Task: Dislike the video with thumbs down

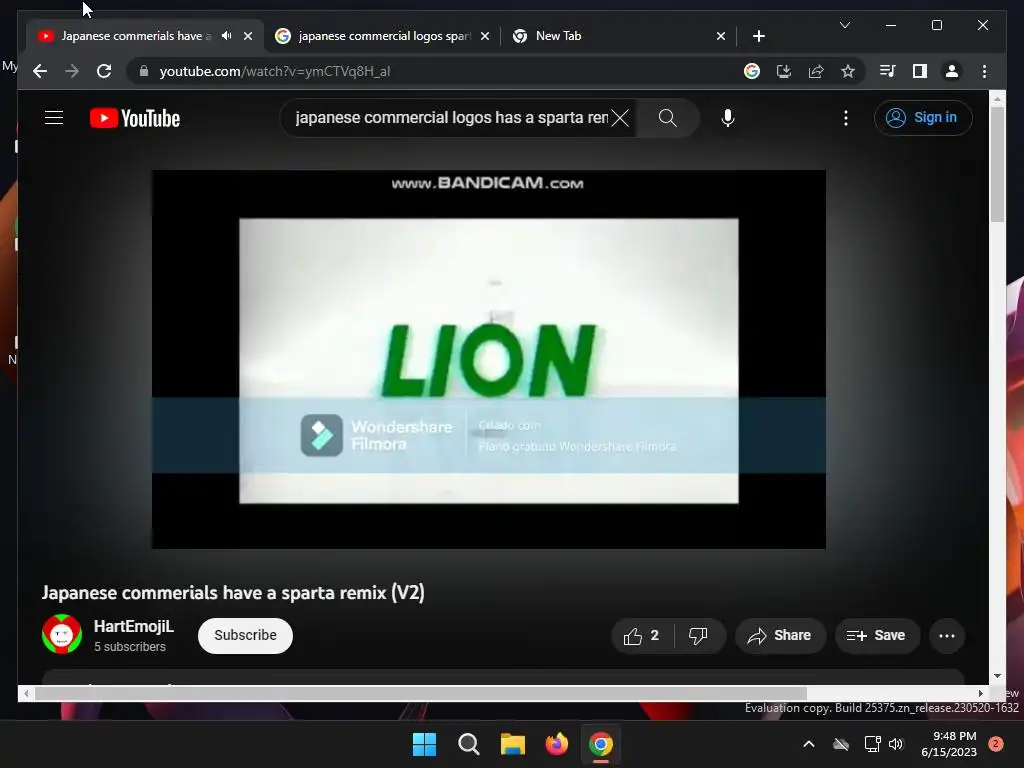Action: pos(699,636)
